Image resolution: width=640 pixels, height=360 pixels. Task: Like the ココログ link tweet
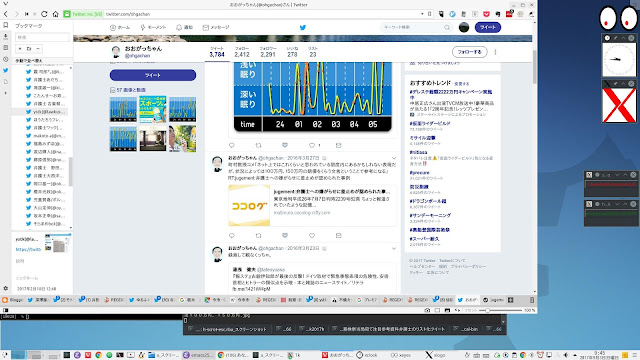click(312, 236)
